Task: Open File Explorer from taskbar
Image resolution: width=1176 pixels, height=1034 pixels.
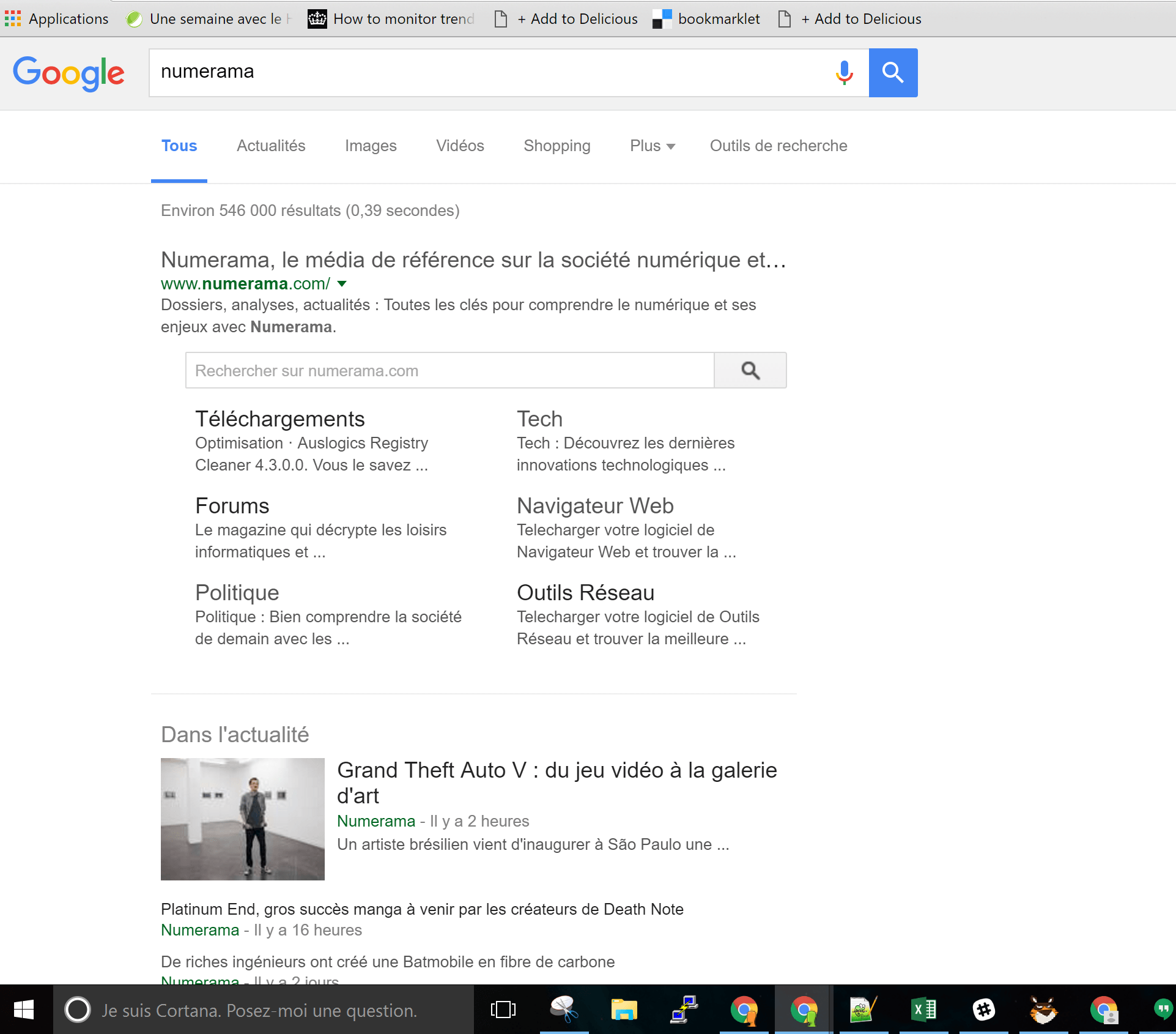Action: [x=624, y=1010]
